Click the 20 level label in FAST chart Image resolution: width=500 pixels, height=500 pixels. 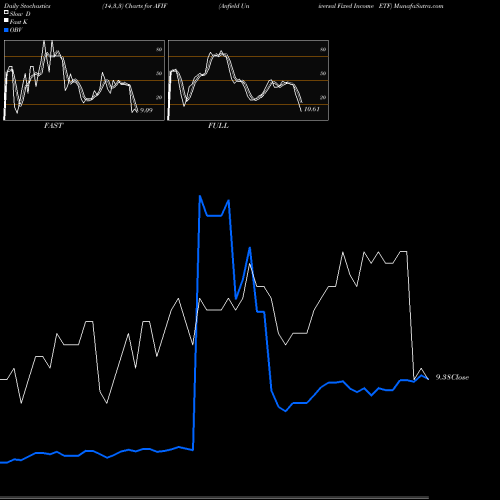click(x=159, y=97)
